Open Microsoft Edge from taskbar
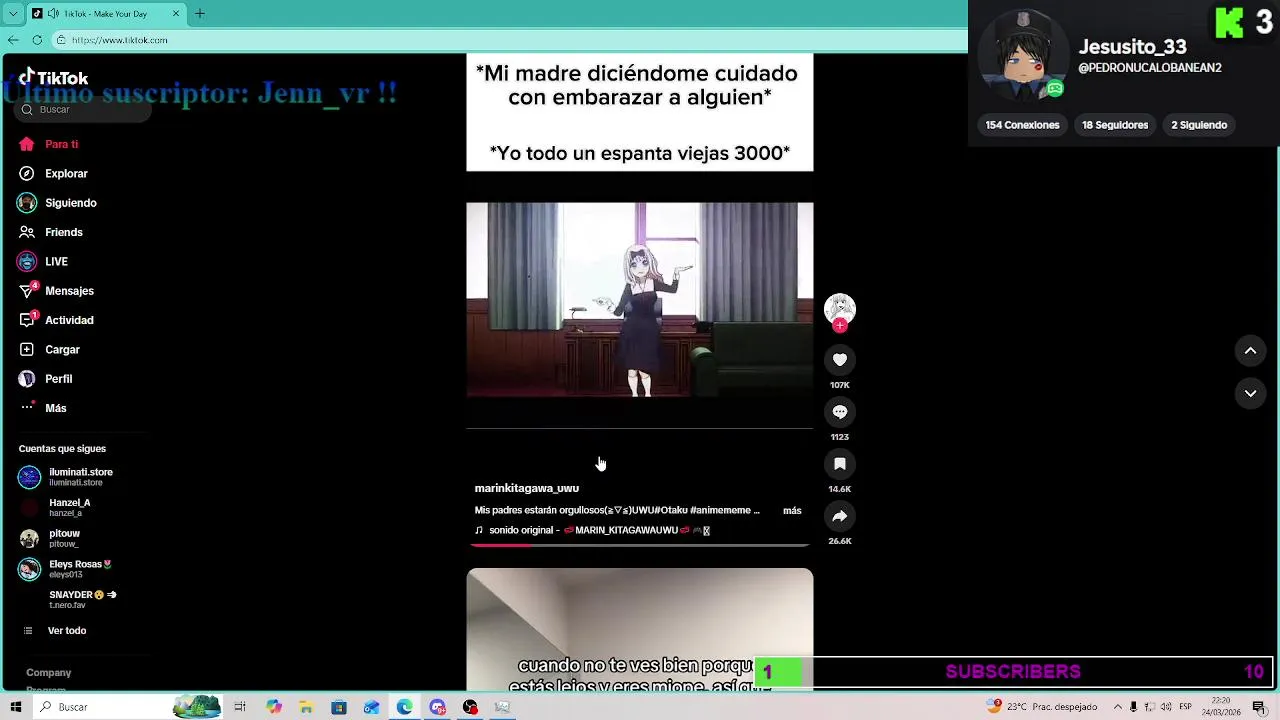The image size is (1280, 720). [x=404, y=707]
